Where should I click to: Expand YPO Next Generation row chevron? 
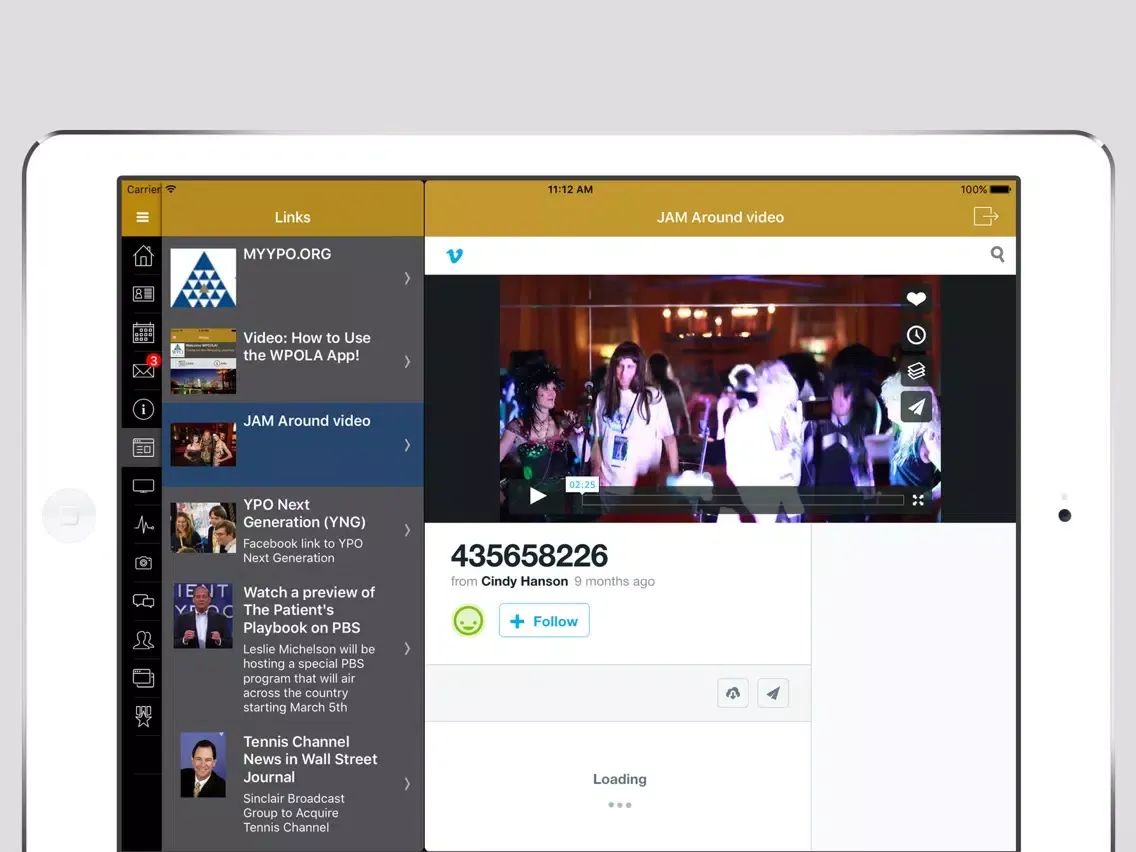(407, 530)
